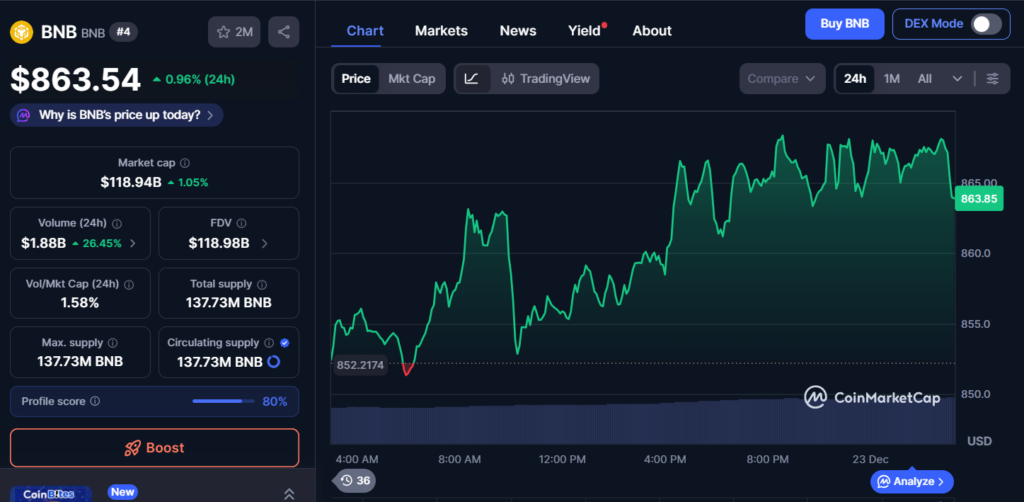Click the Max. supply info icon
The image size is (1024, 502).
point(112,343)
